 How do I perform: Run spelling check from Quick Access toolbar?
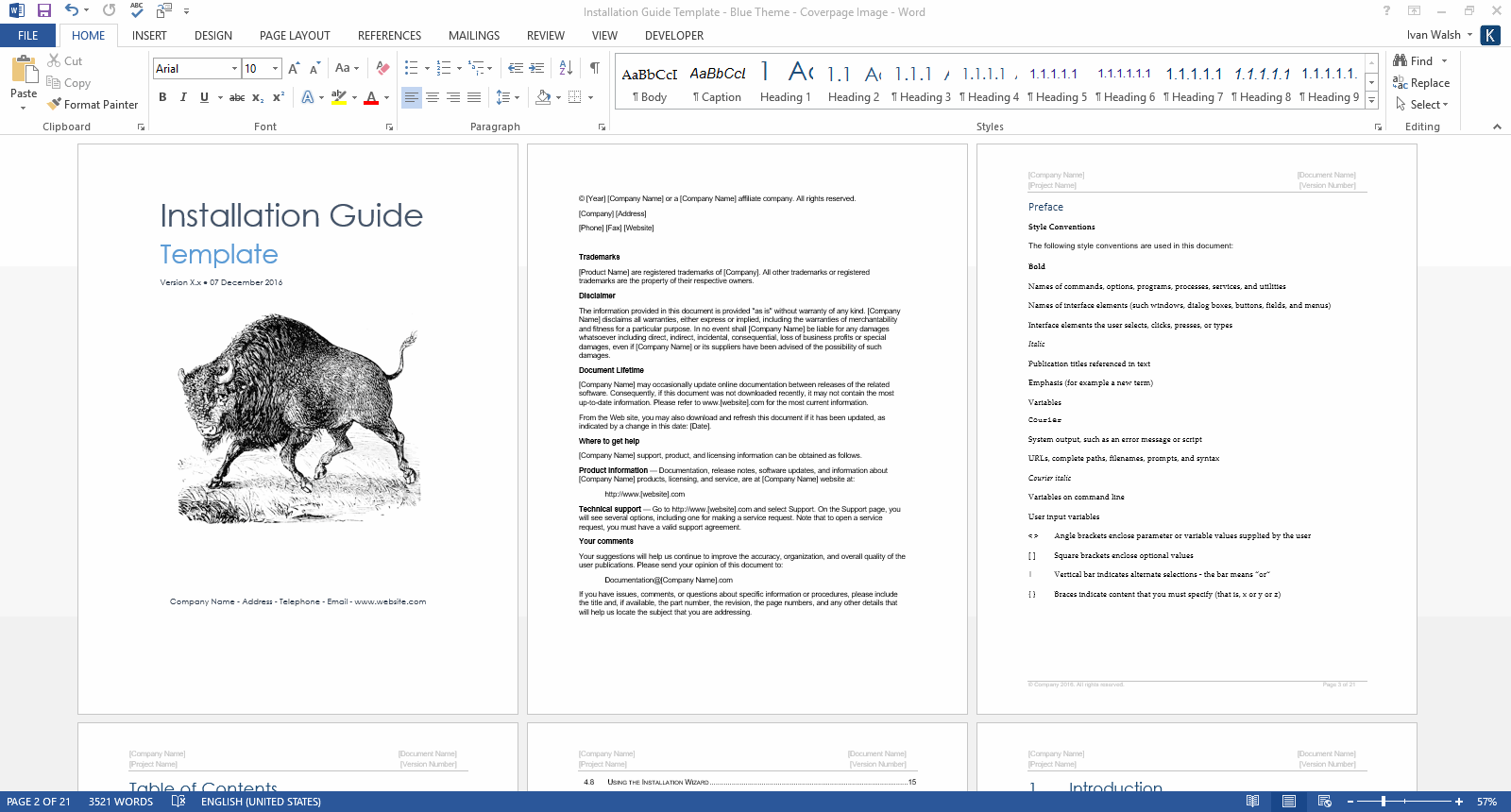click(x=137, y=10)
